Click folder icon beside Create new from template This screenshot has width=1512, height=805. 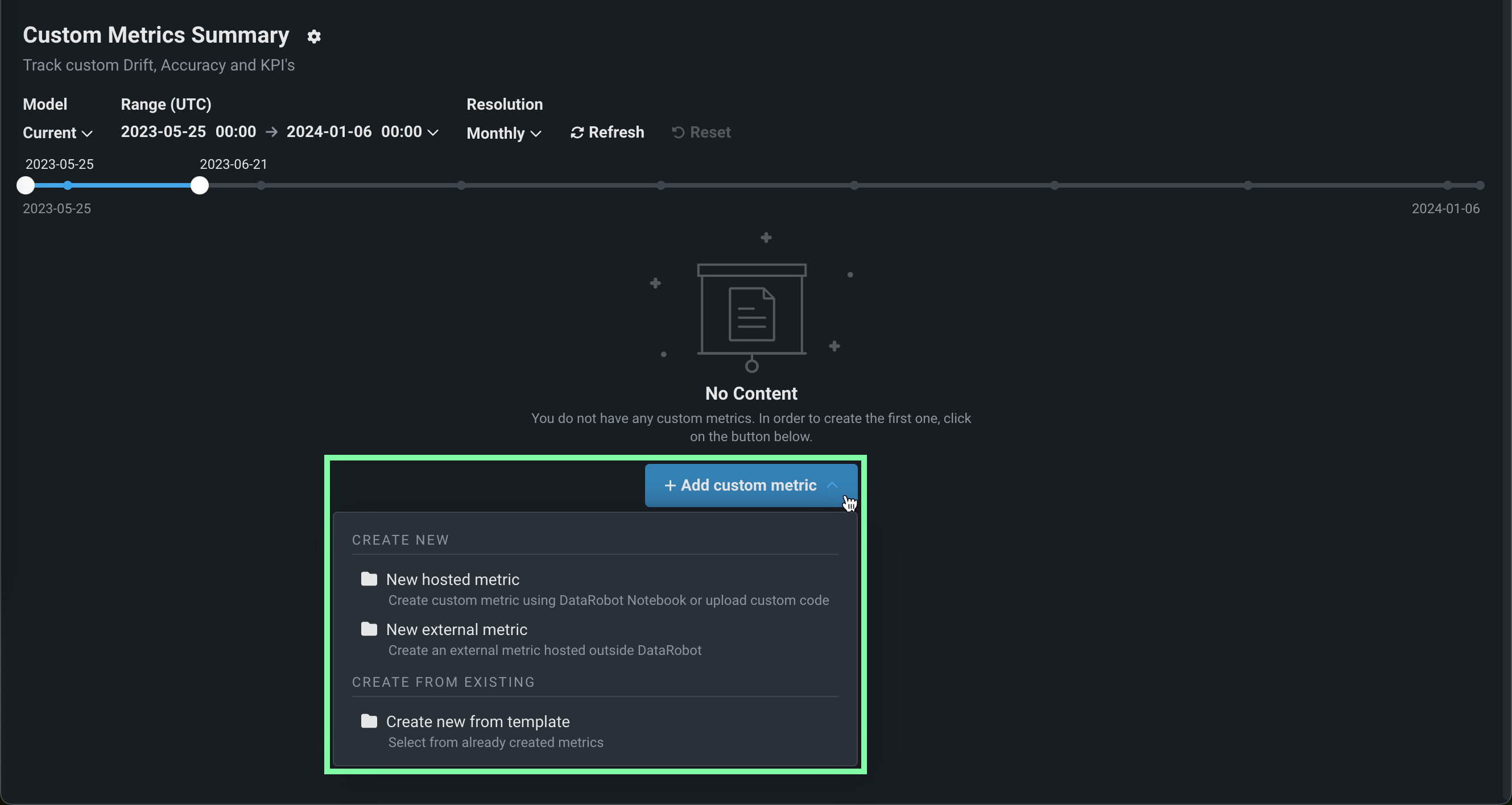coord(369,721)
